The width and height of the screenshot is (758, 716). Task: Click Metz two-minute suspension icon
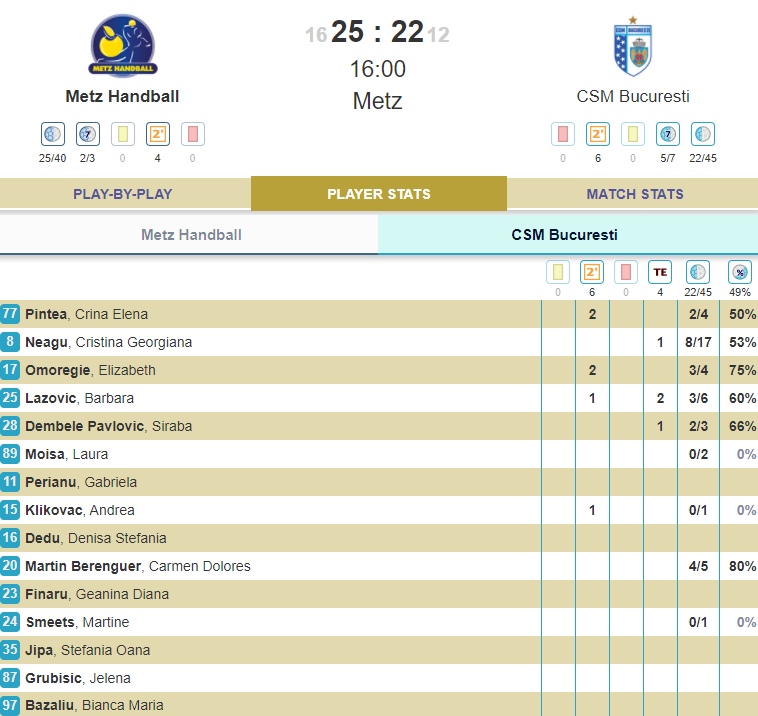pyautogui.click(x=157, y=134)
